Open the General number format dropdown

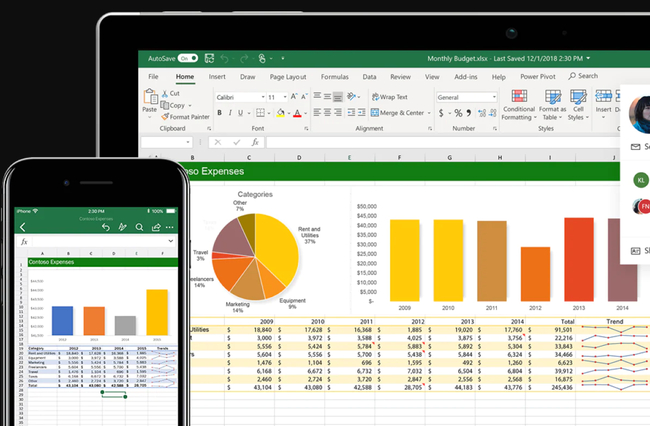click(494, 97)
